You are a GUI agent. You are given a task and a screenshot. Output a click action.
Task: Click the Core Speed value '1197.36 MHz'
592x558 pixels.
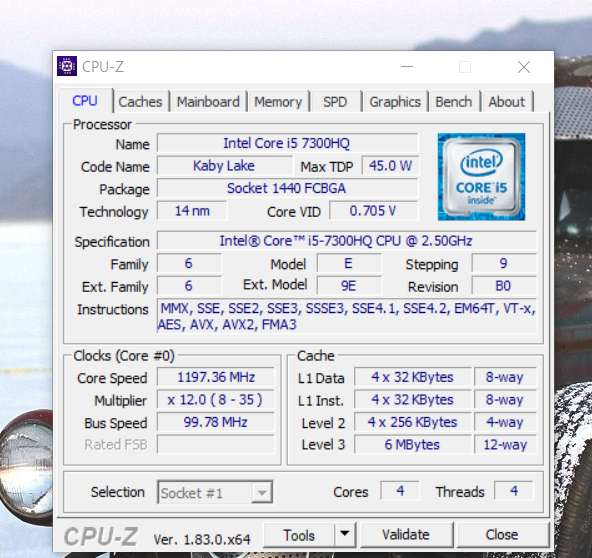[216, 377]
